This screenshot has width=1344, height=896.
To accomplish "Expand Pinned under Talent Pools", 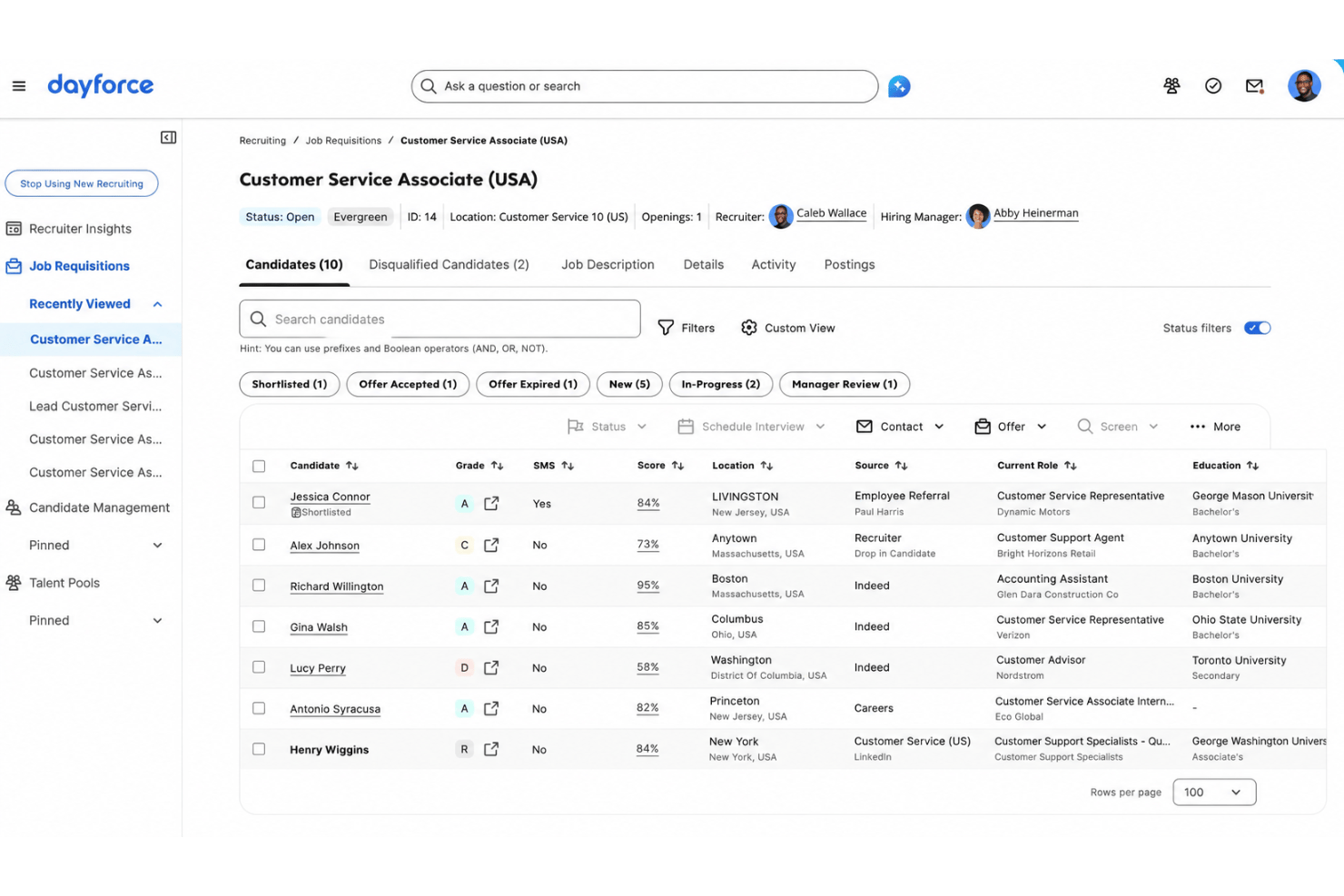I will [x=157, y=621].
